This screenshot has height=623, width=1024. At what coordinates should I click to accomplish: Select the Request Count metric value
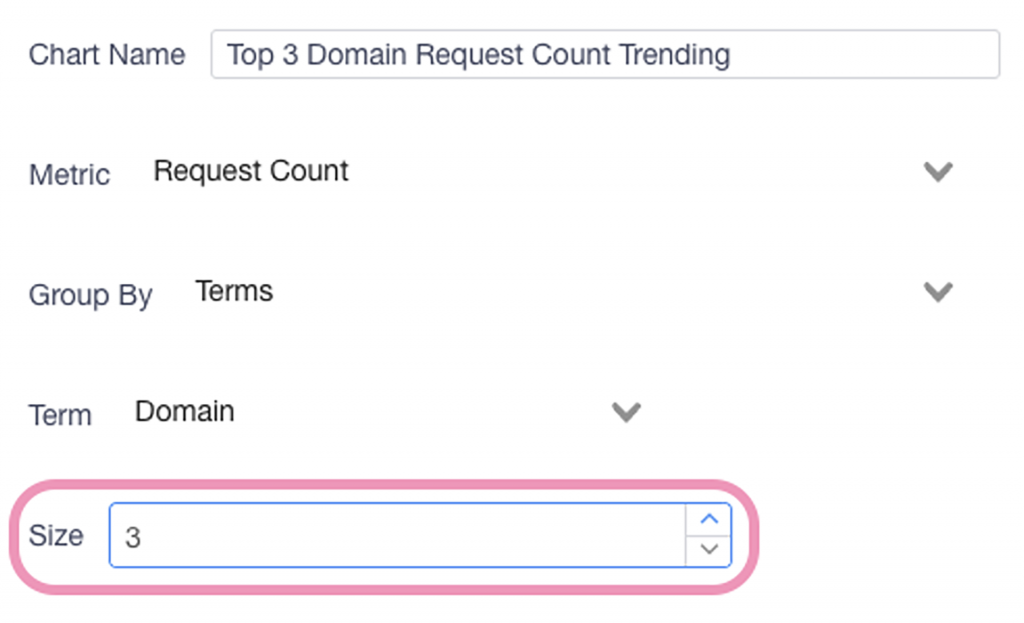pos(251,171)
